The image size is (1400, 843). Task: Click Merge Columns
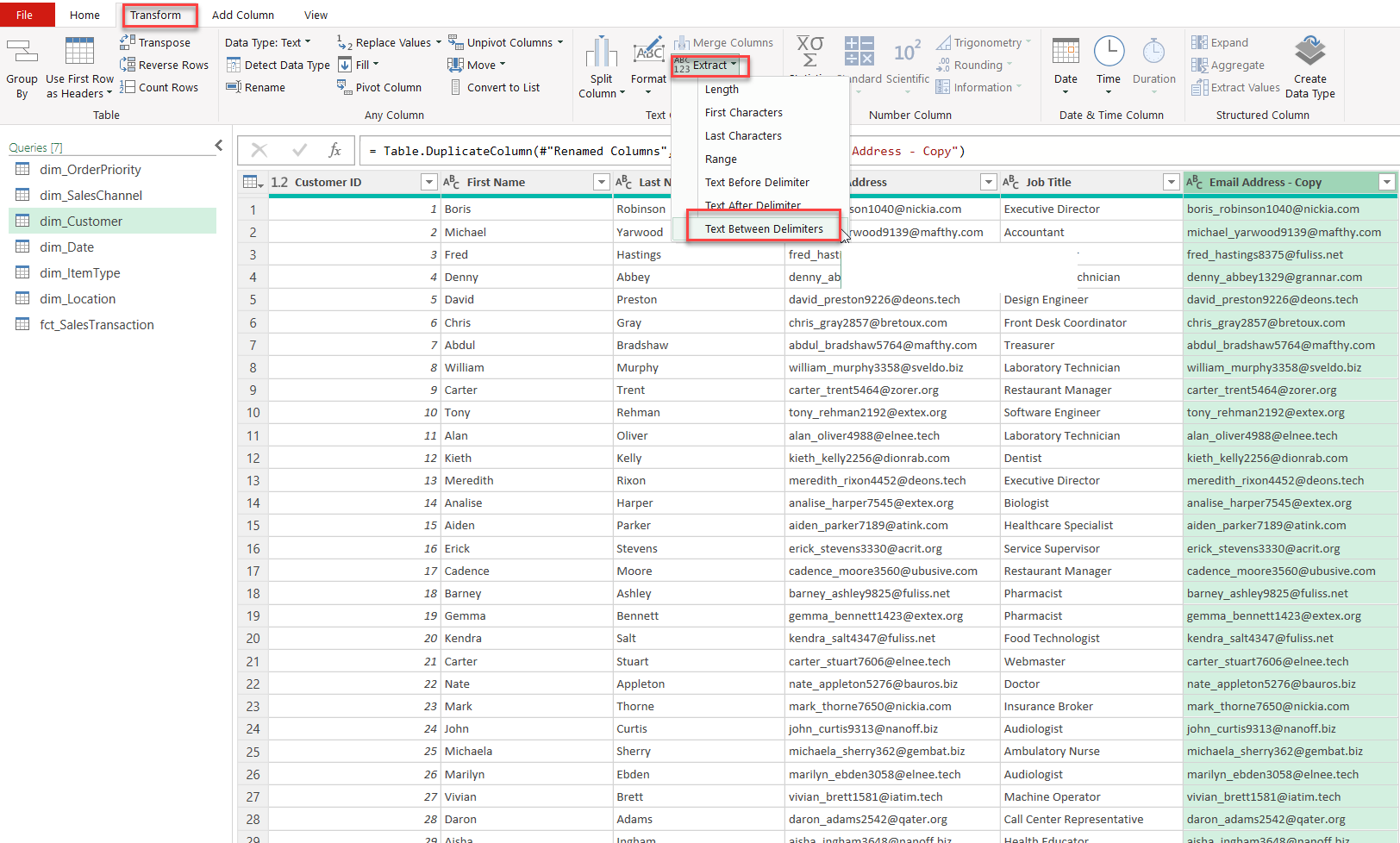pos(723,42)
